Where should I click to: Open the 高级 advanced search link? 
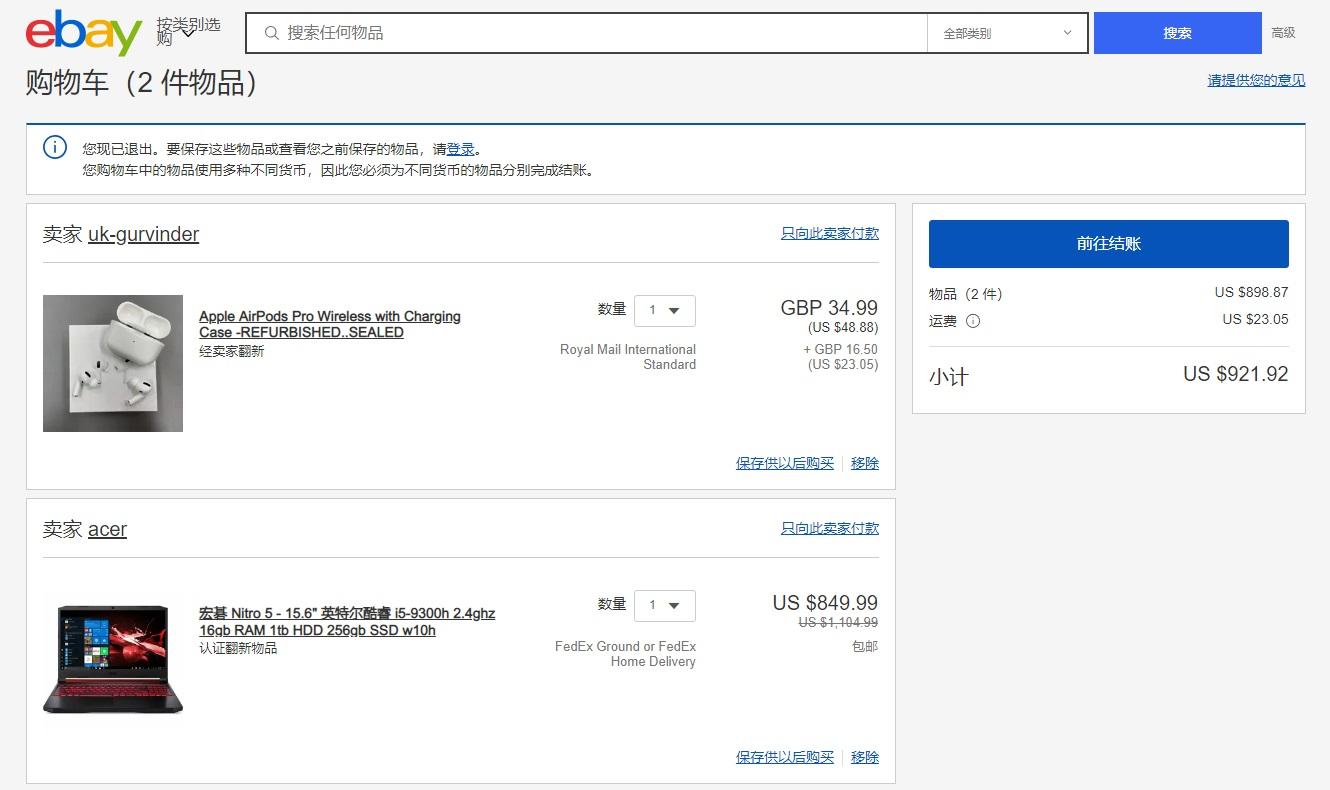point(1283,33)
